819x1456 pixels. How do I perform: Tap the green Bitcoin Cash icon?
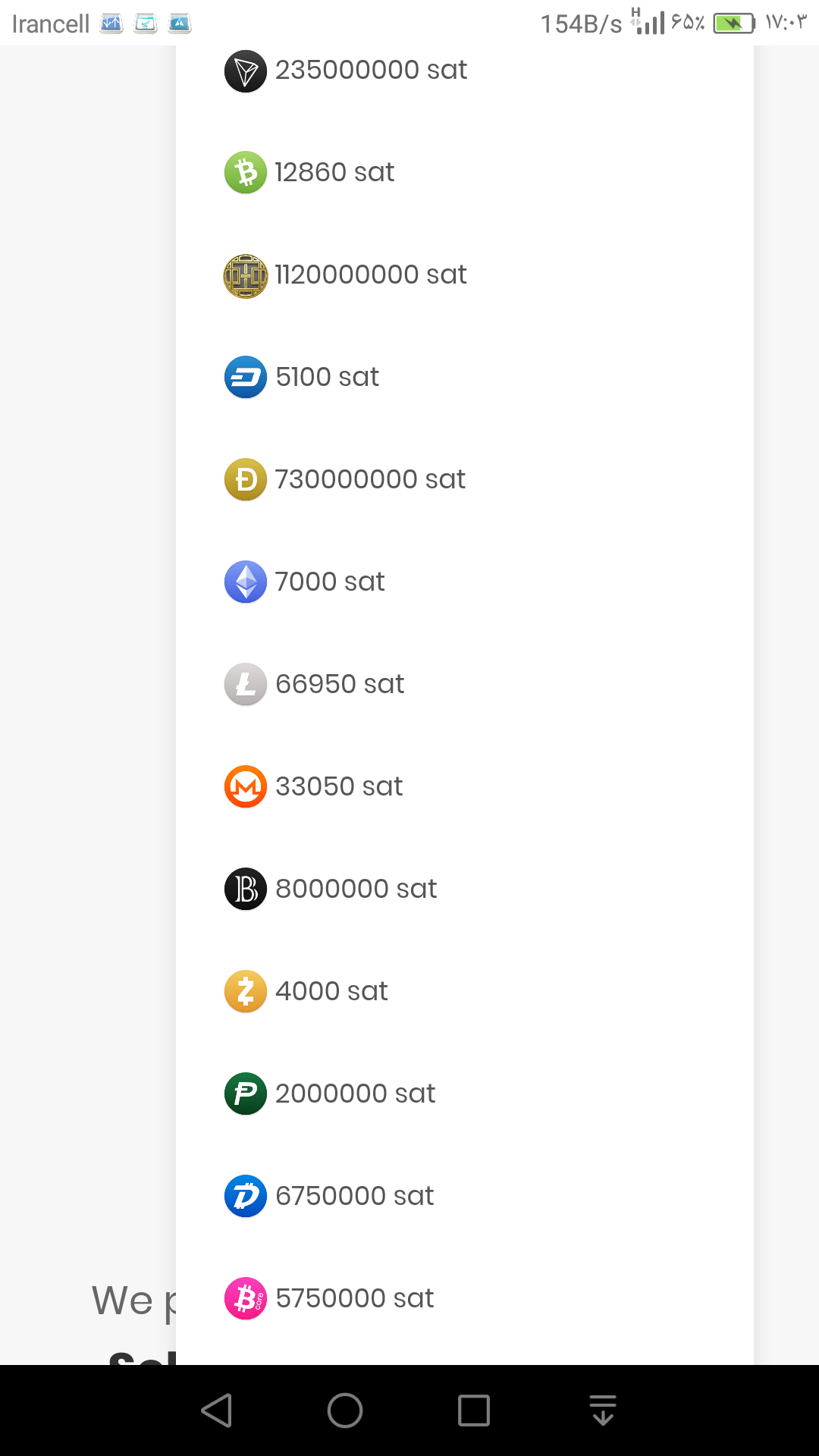click(x=246, y=173)
